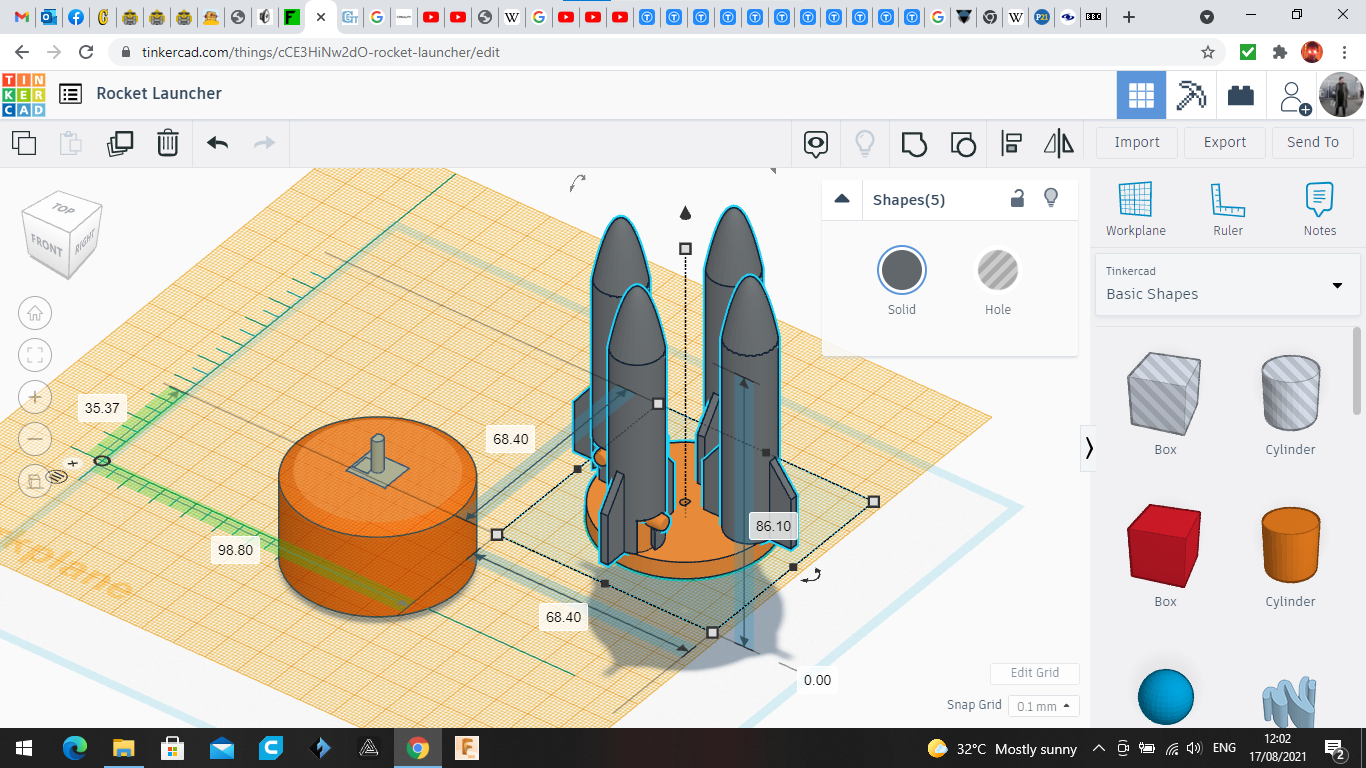Go to Tinkercad home logo
Image resolution: width=1366 pixels, height=768 pixels.
[24, 94]
